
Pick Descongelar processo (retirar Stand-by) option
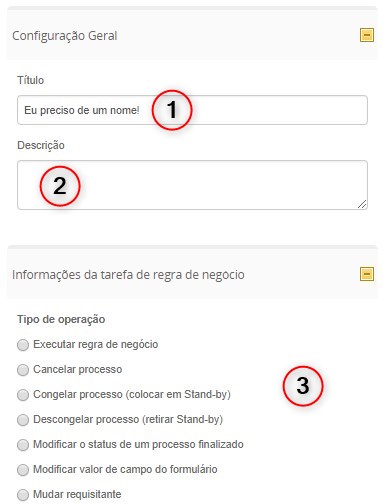pyautogui.click(x=23, y=420)
